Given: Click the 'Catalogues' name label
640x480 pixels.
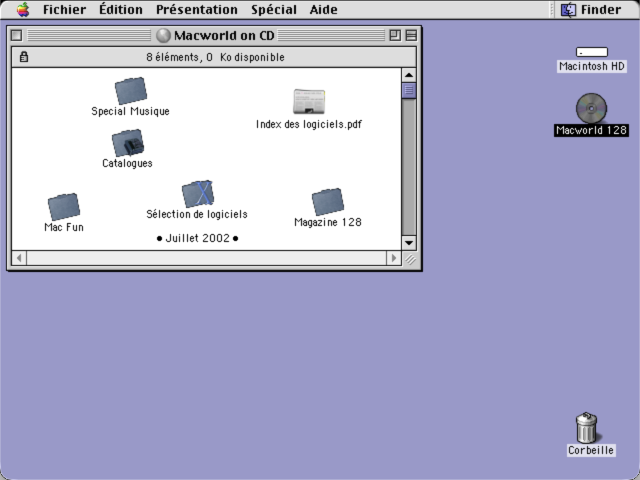Looking at the screenshot, I should (127, 163).
